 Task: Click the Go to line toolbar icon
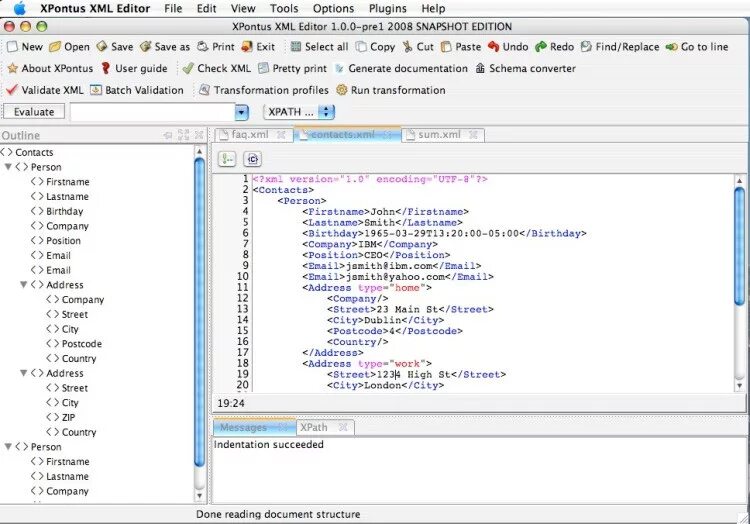[x=672, y=47]
